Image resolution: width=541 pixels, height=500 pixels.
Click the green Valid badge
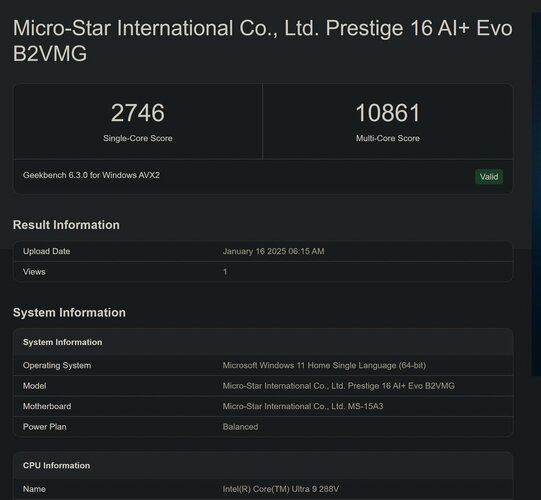pos(489,177)
